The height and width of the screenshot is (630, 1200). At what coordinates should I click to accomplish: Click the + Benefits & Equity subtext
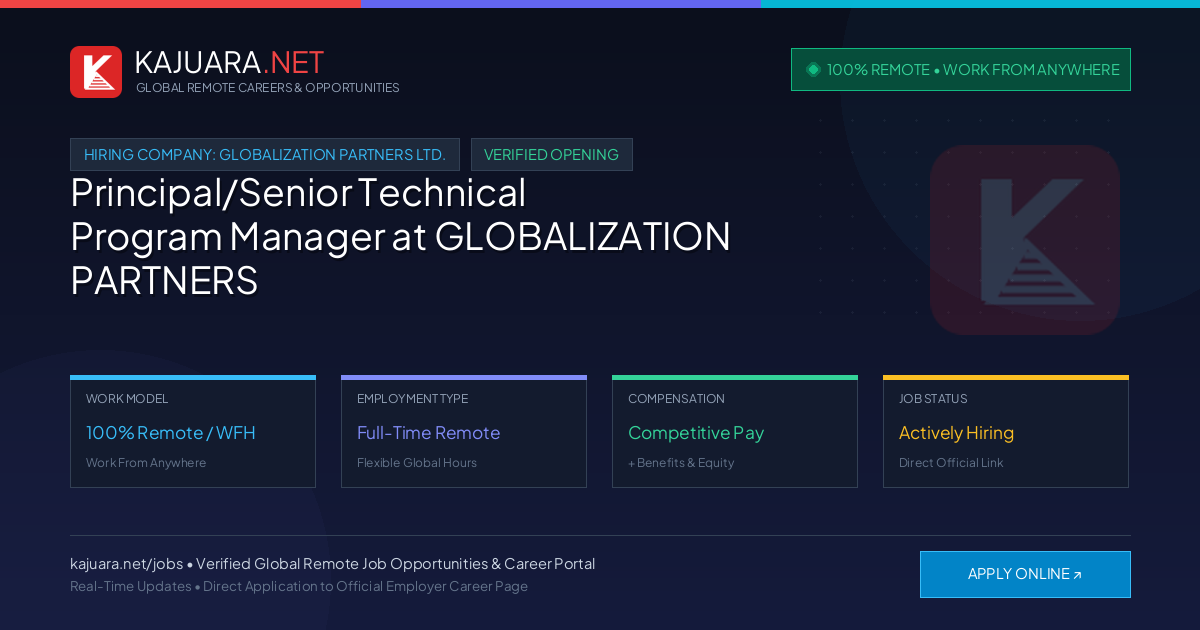(x=681, y=463)
